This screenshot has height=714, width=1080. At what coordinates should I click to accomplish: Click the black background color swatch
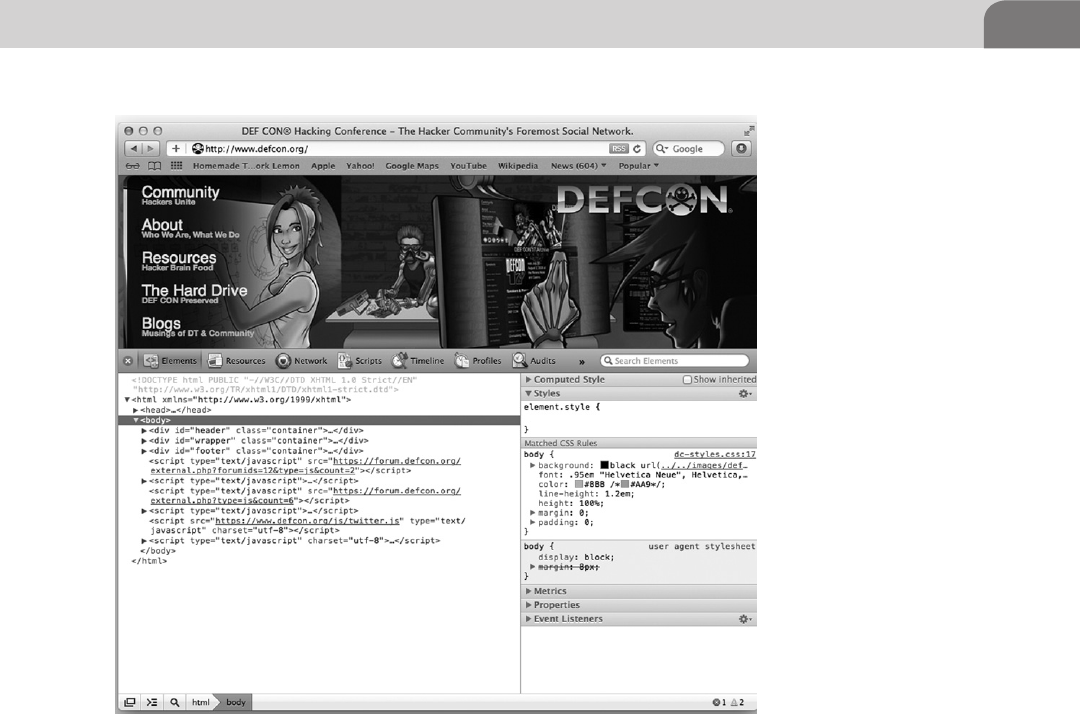click(x=604, y=465)
